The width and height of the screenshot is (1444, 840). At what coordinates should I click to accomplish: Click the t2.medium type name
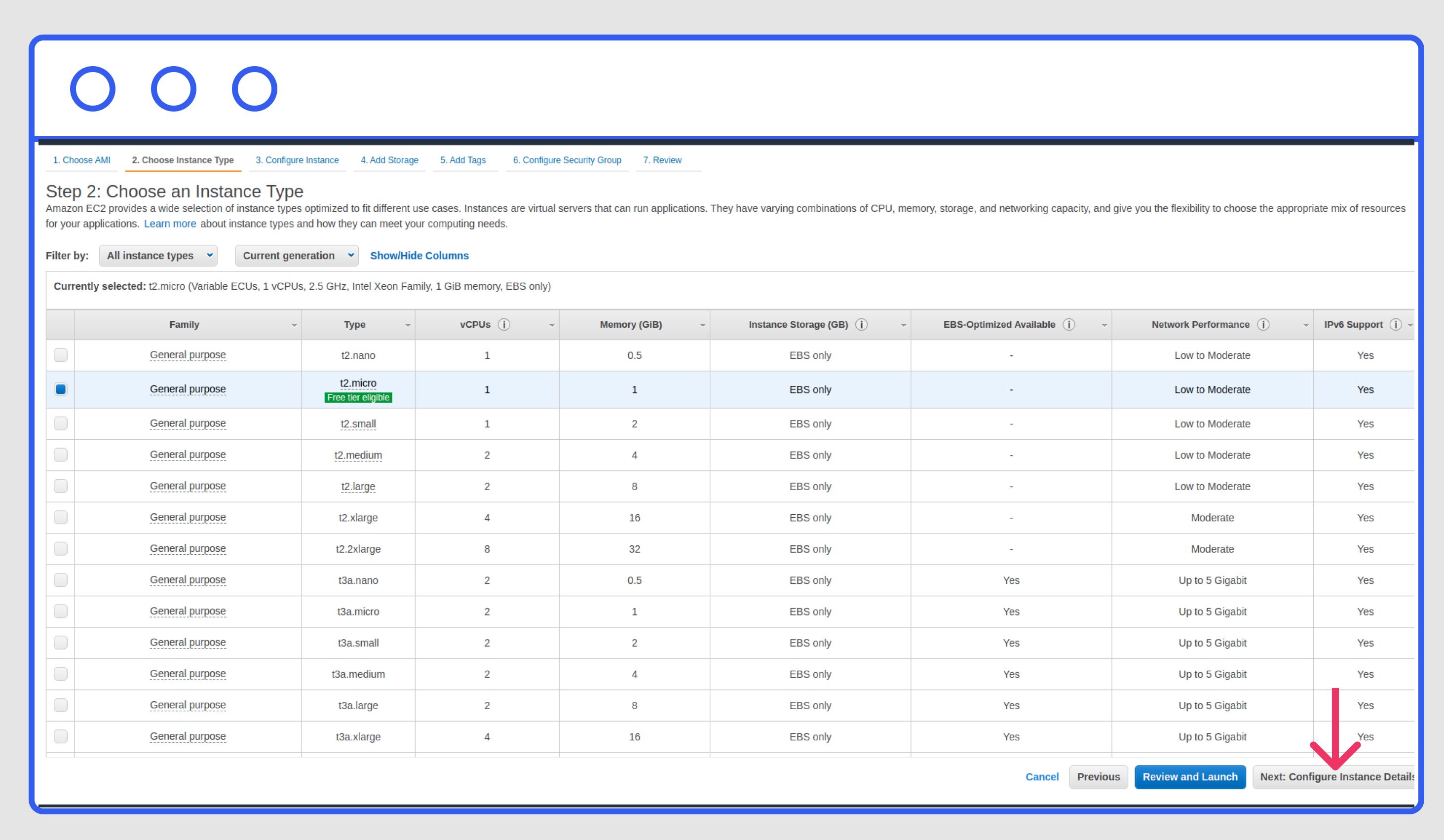pos(358,456)
